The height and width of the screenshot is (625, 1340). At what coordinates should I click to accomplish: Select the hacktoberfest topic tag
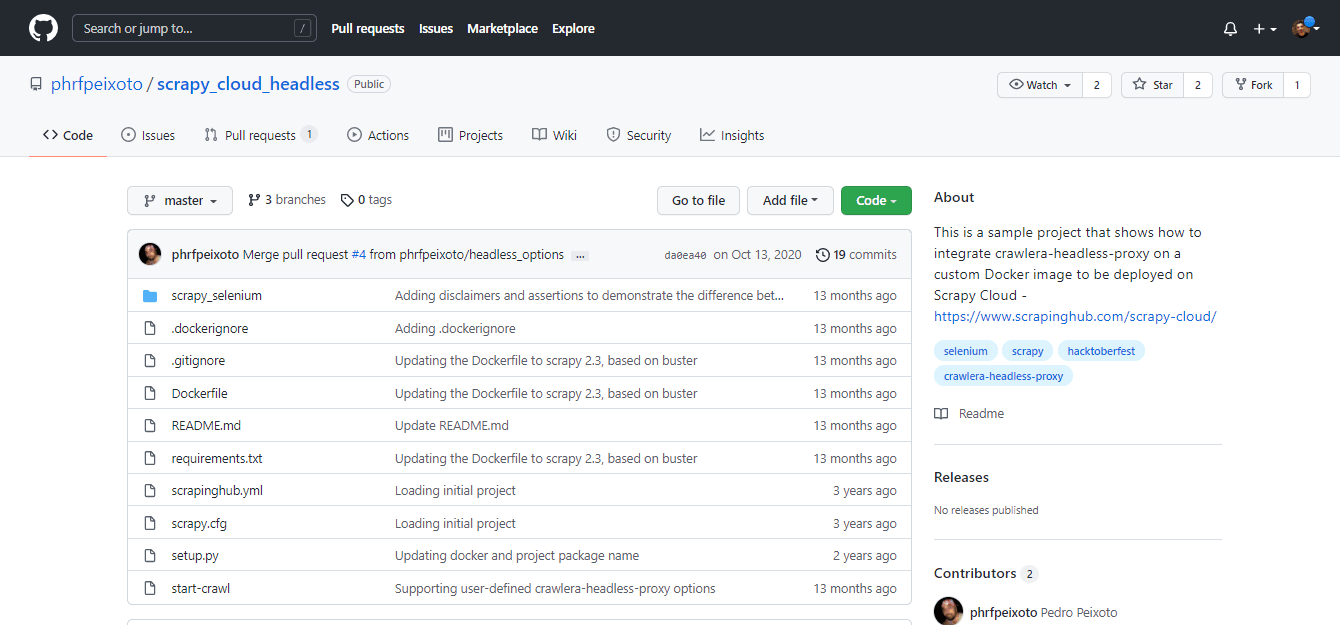[x=1101, y=351]
